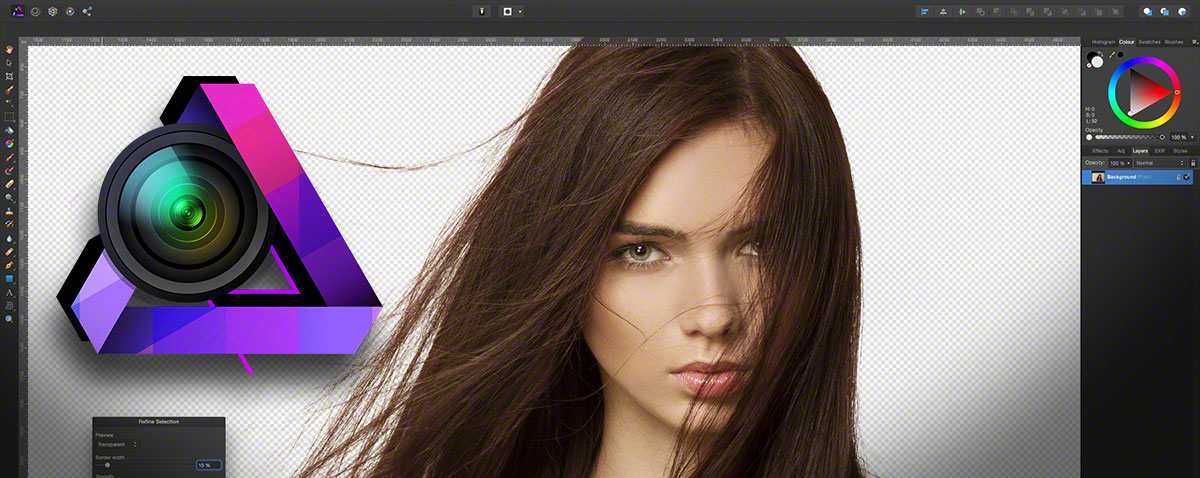Viewport: 1200px width, 478px height.
Task: Select the hand View tool
Action: (x=10, y=49)
